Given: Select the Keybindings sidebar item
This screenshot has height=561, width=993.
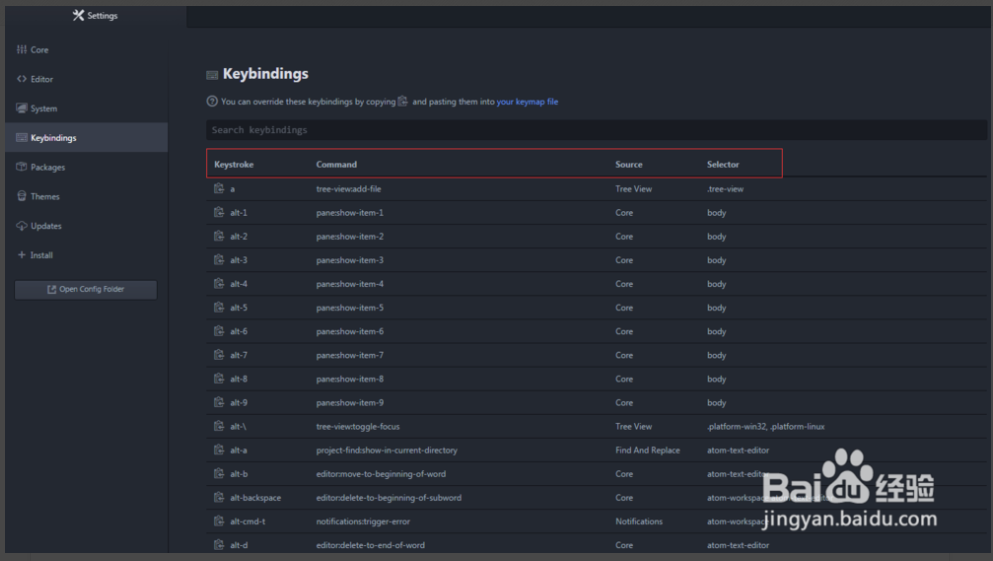Looking at the screenshot, I should coord(86,137).
